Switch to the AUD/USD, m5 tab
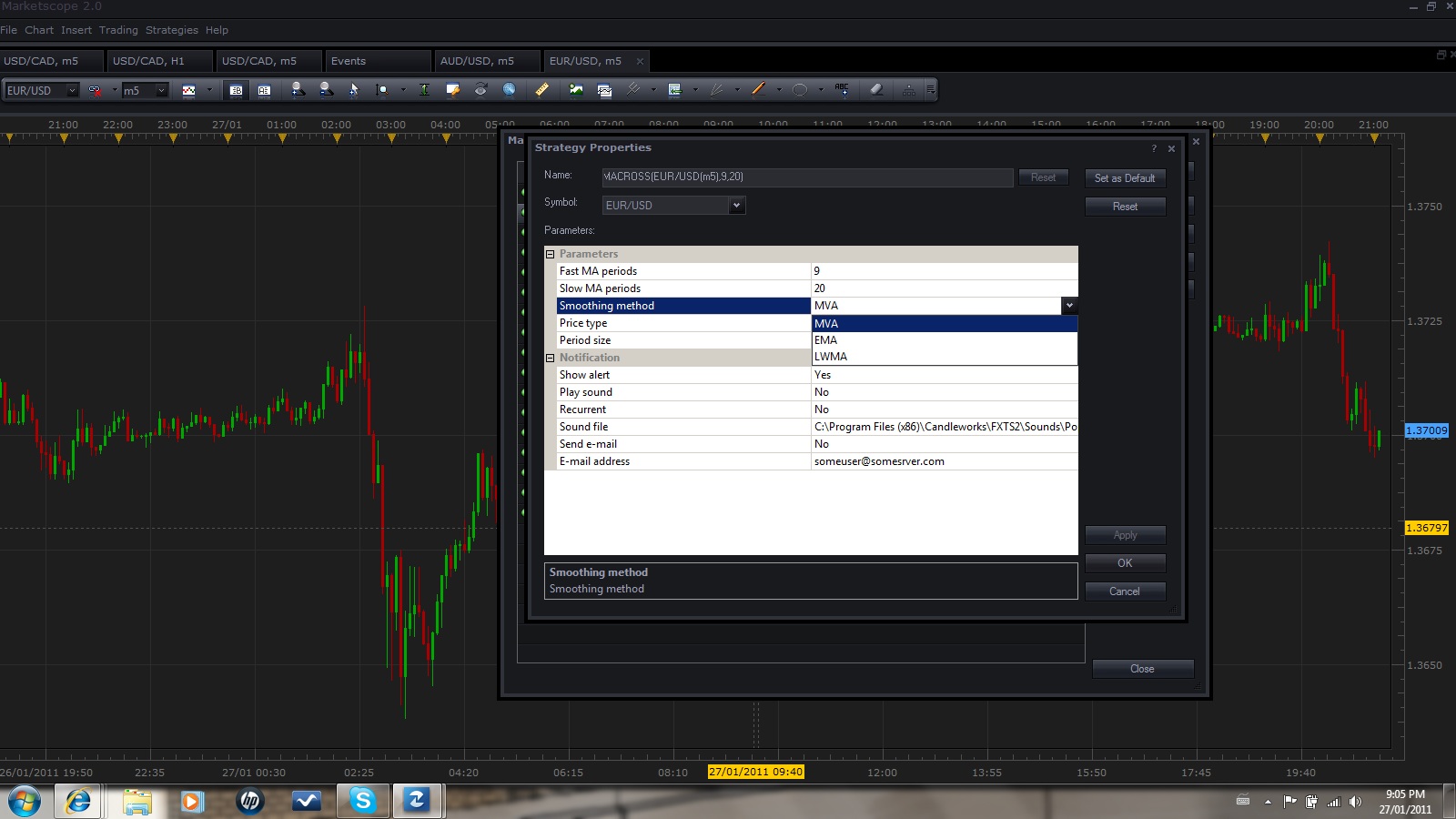Image resolution: width=1456 pixels, height=819 pixels. [487, 61]
